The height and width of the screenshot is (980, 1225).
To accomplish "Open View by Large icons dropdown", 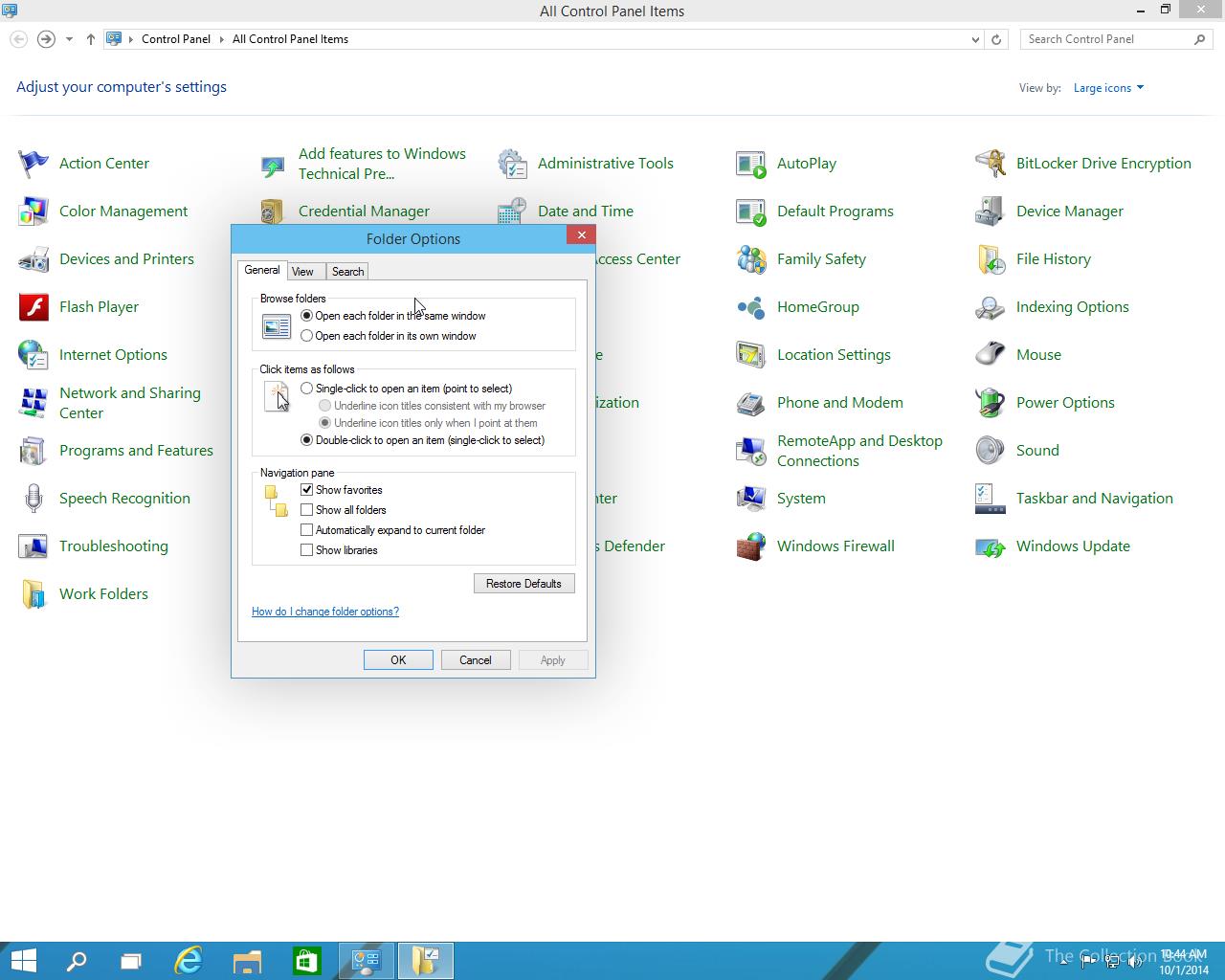I will [x=1108, y=88].
